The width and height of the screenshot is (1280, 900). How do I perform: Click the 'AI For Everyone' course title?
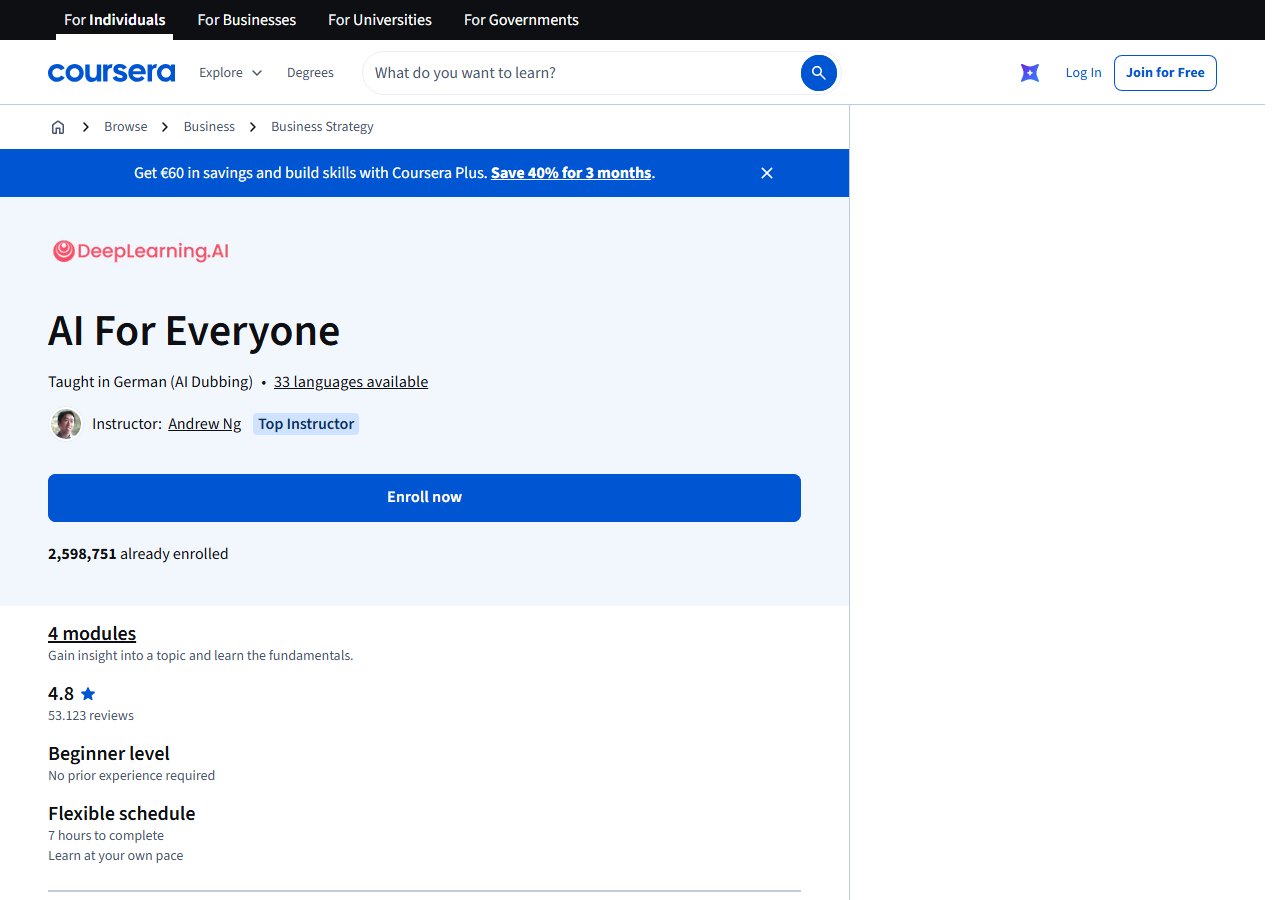pos(194,331)
